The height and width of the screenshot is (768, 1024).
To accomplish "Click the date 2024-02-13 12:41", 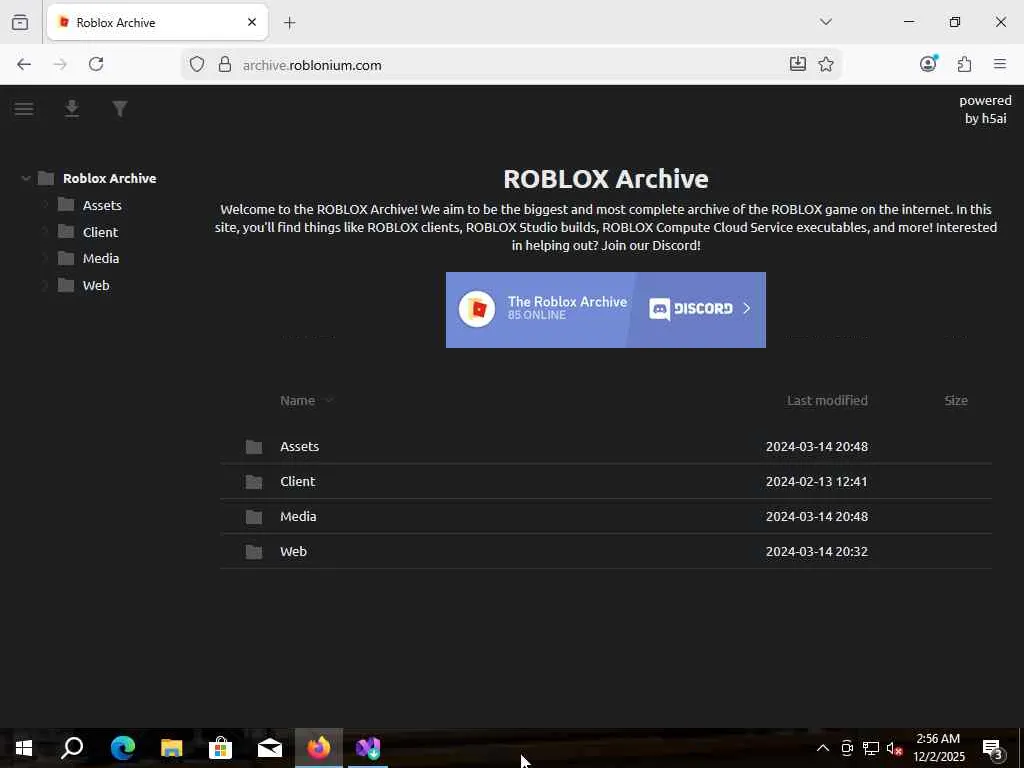I will pyautogui.click(x=816, y=481).
